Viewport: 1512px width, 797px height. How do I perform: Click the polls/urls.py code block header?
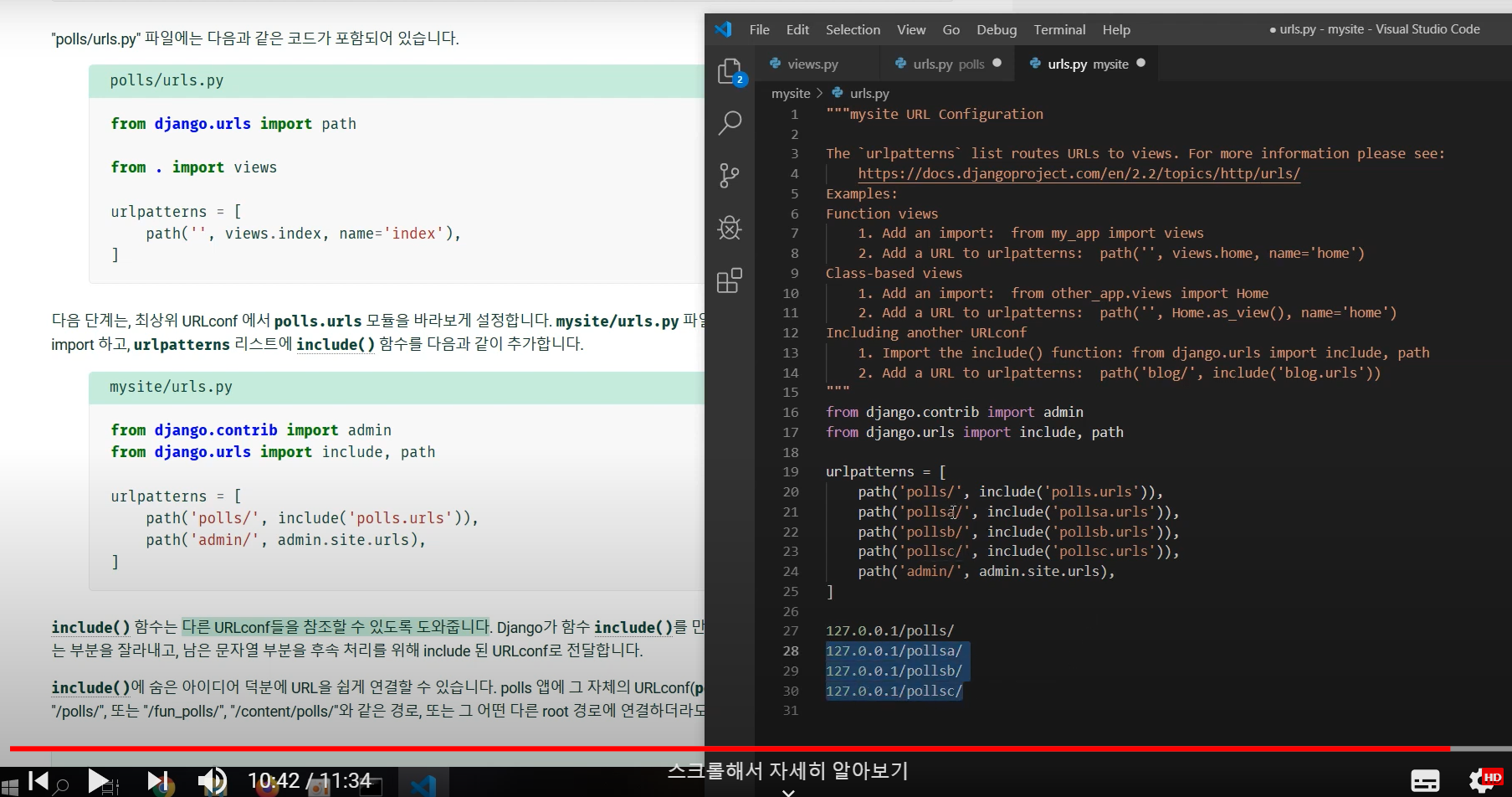[x=397, y=80]
